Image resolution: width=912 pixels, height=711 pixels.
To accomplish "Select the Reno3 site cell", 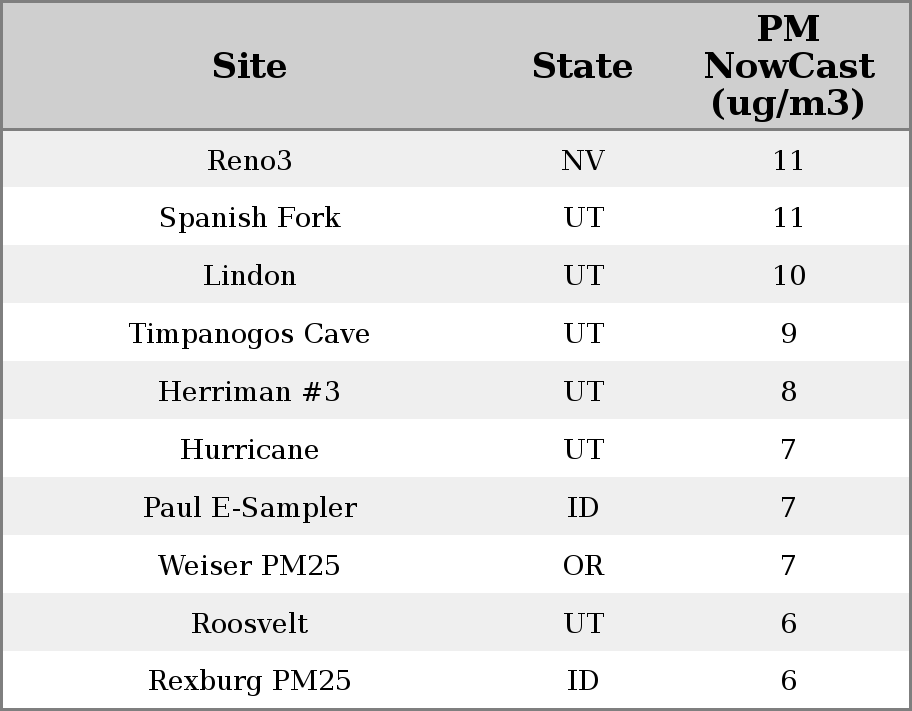I will (x=249, y=161).
